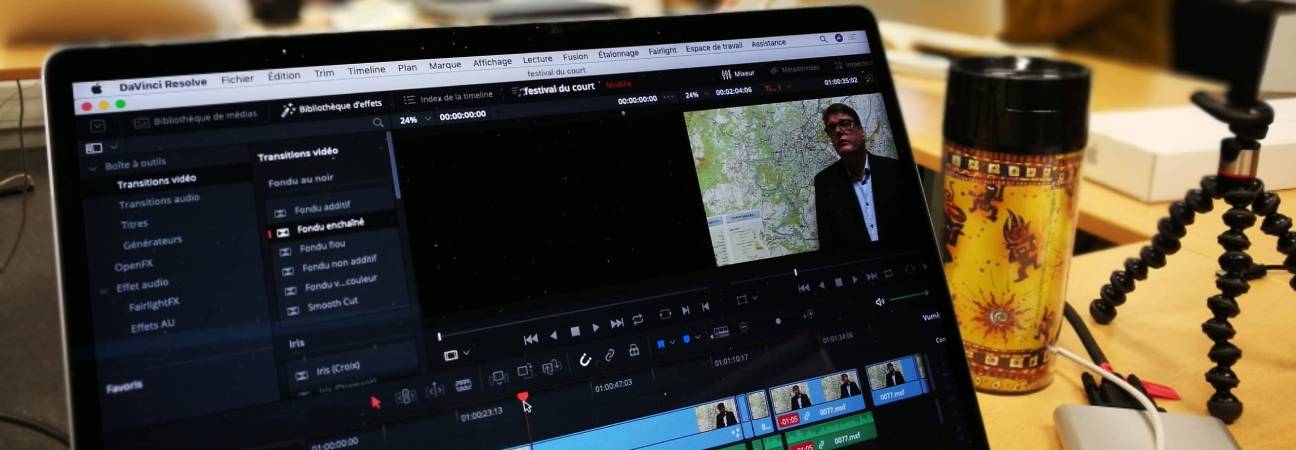Open the Fichier menu
Screen dimensions: 1296x450
tap(237, 77)
